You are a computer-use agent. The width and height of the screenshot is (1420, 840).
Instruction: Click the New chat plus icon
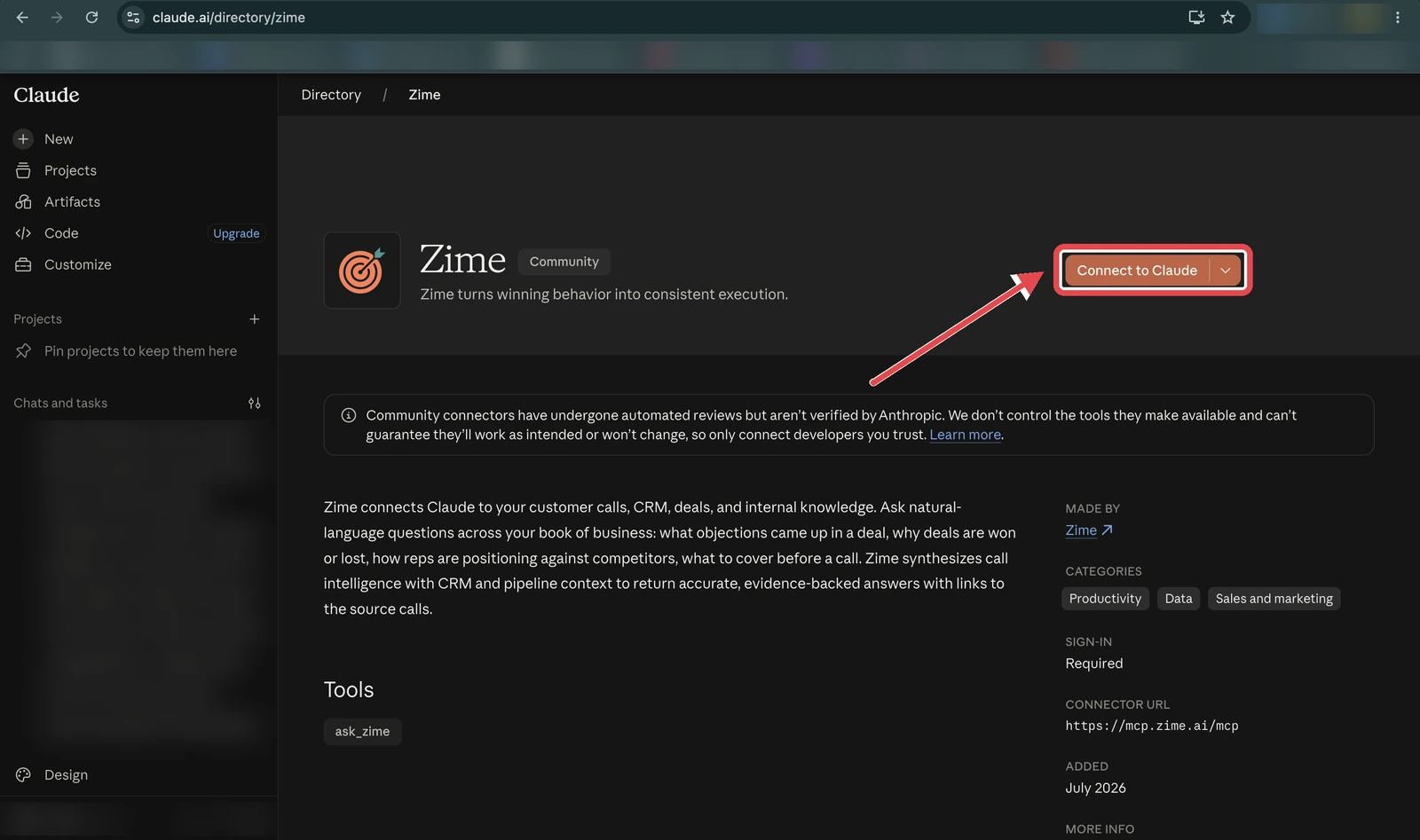click(x=23, y=139)
